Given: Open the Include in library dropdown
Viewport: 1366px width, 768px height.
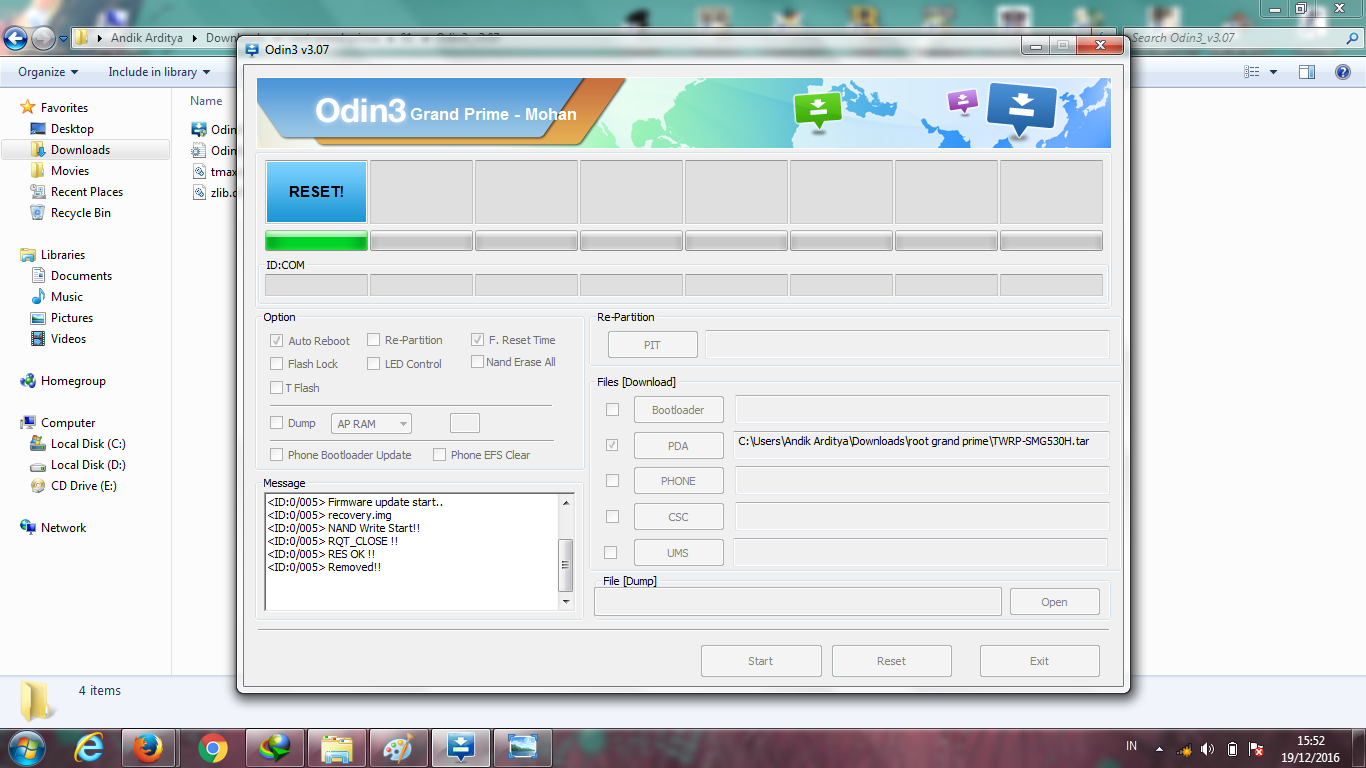Looking at the screenshot, I should point(159,72).
